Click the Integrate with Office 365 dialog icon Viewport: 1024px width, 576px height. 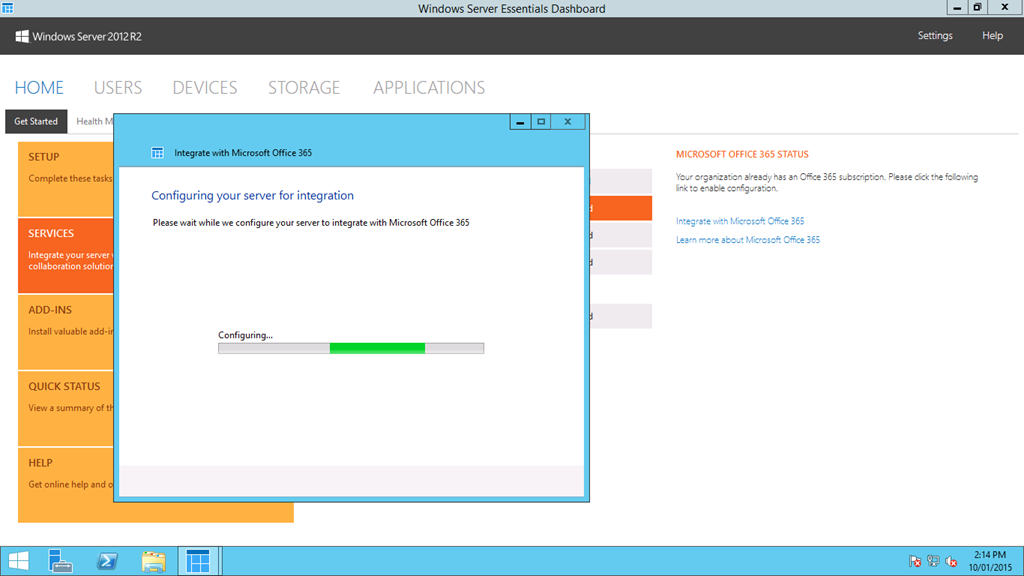pos(157,153)
